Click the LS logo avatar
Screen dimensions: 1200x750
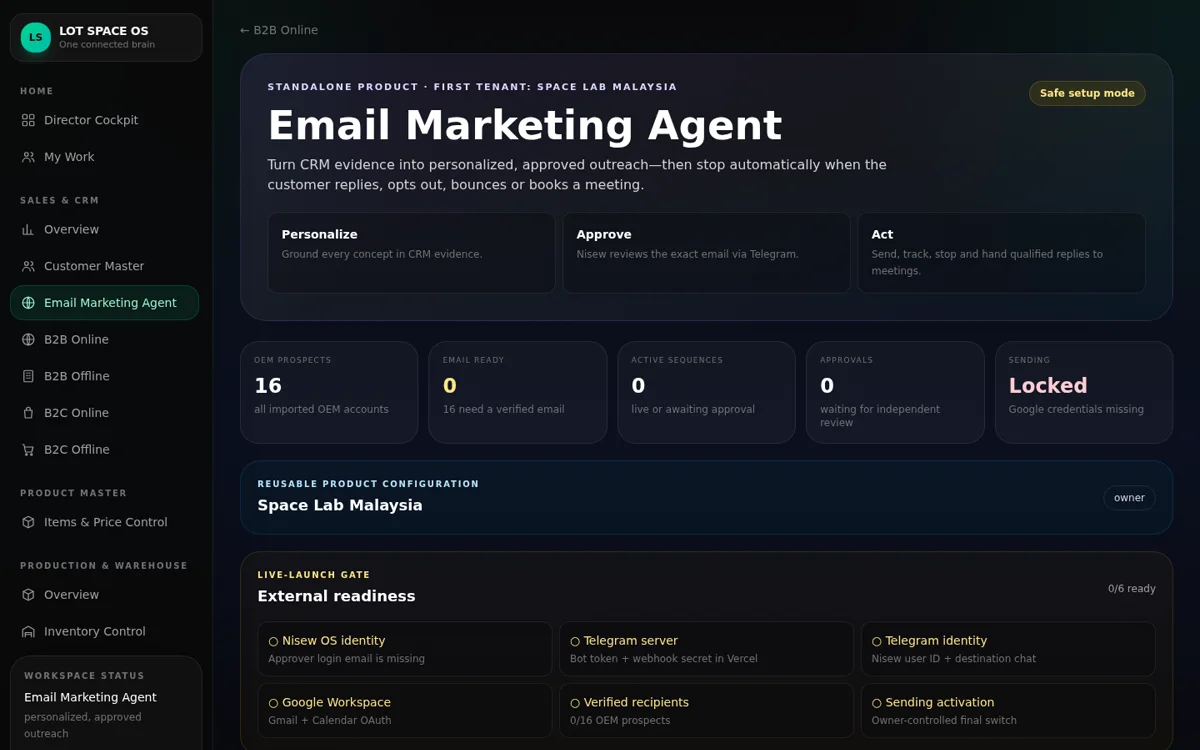click(x=36, y=37)
